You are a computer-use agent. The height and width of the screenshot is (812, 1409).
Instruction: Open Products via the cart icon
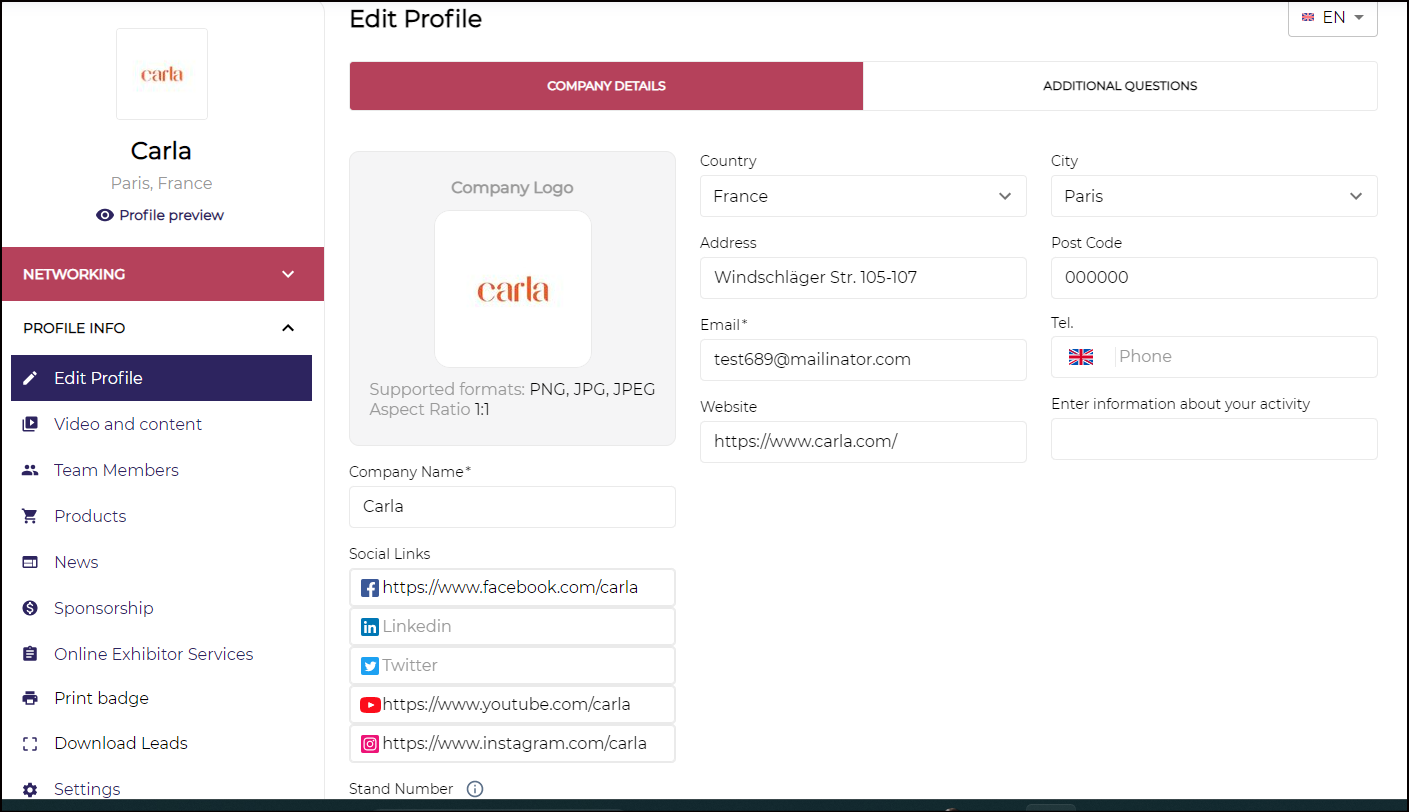(x=30, y=516)
